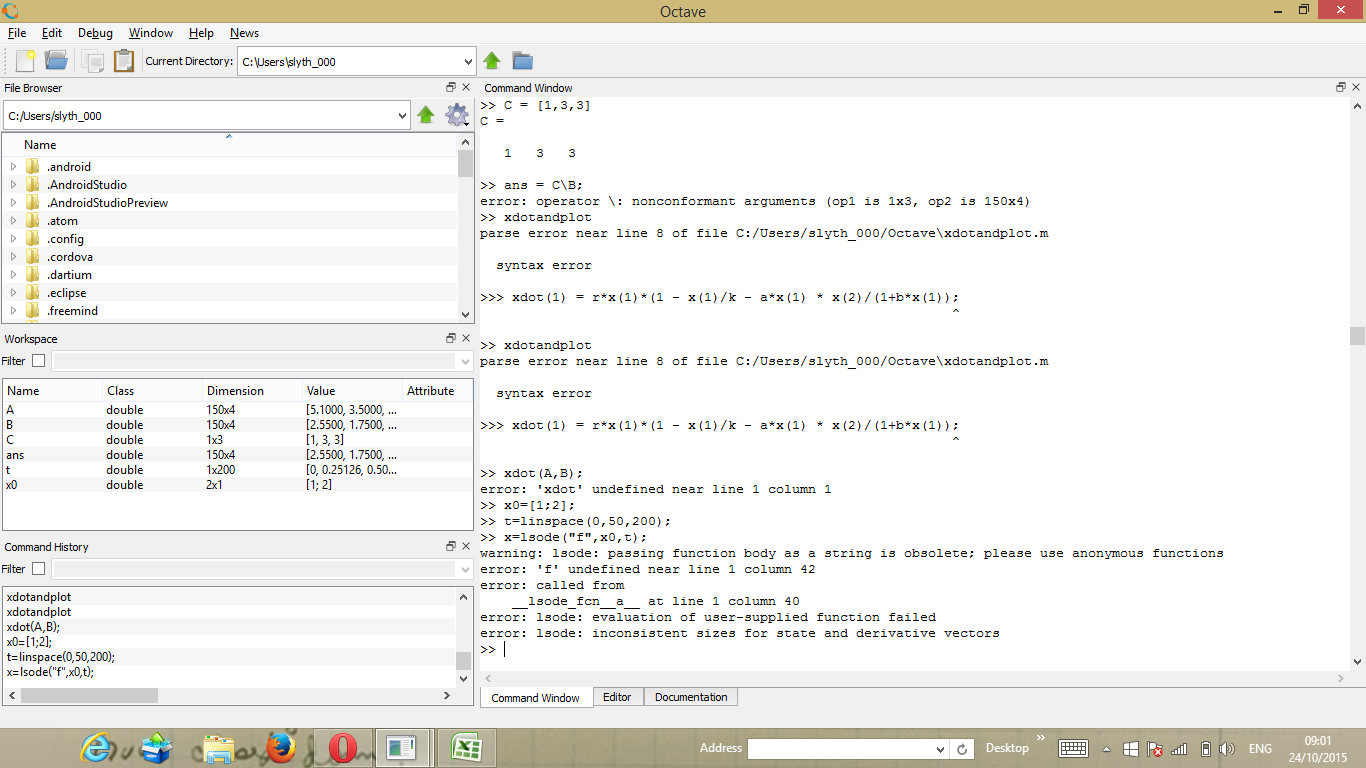Undock the File Browser panel

click(x=451, y=88)
